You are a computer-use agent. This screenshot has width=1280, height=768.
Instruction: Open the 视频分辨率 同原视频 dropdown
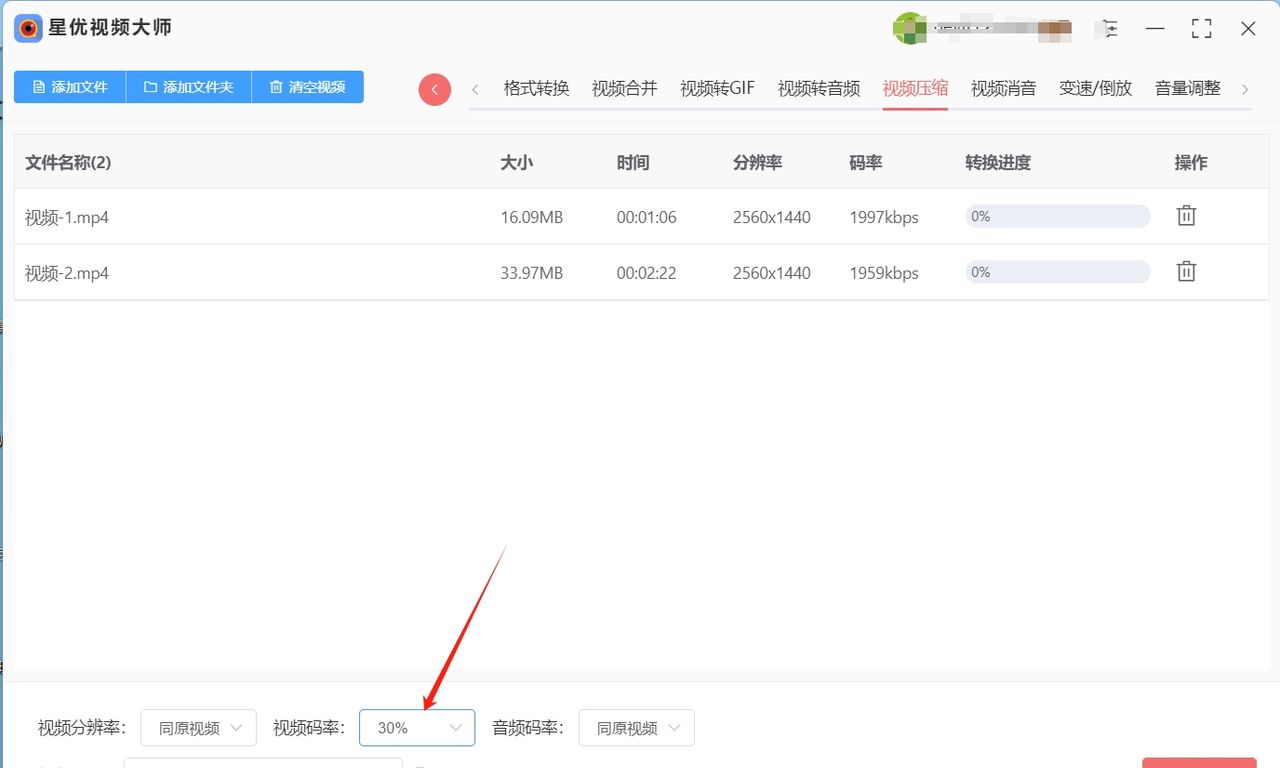tap(197, 728)
